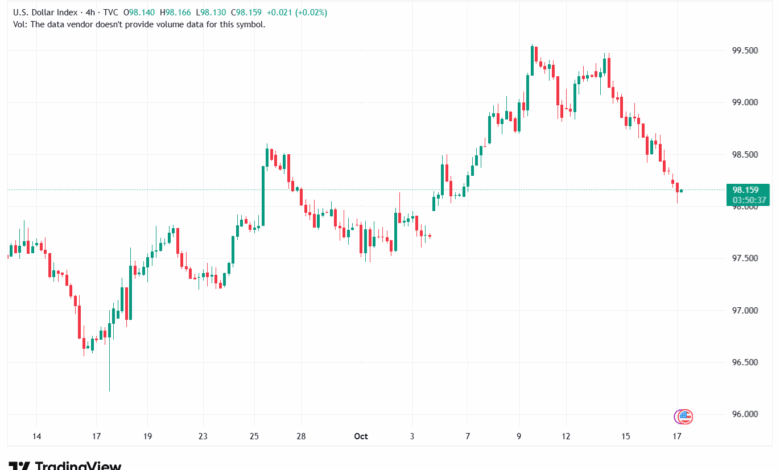Click the U.S. Dollar Index symbol title

[45, 12]
